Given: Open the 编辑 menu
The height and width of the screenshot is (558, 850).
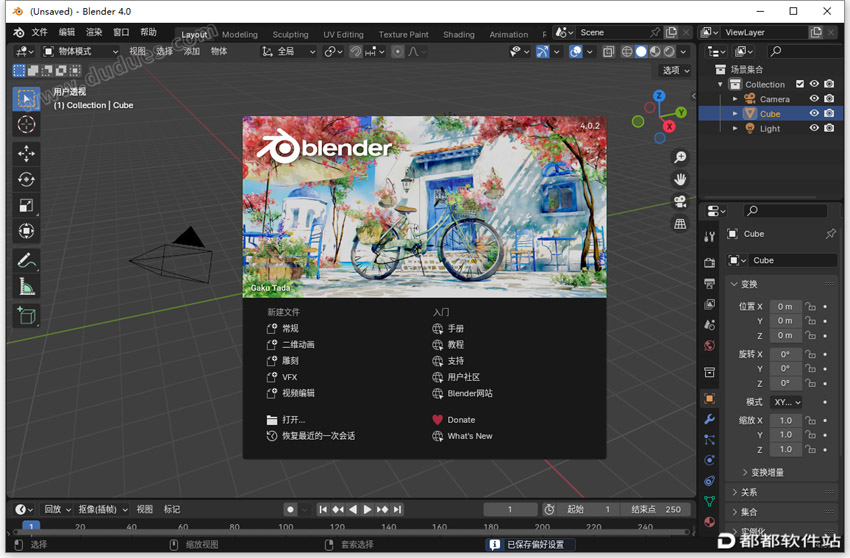Looking at the screenshot, I should coord(67,33).
